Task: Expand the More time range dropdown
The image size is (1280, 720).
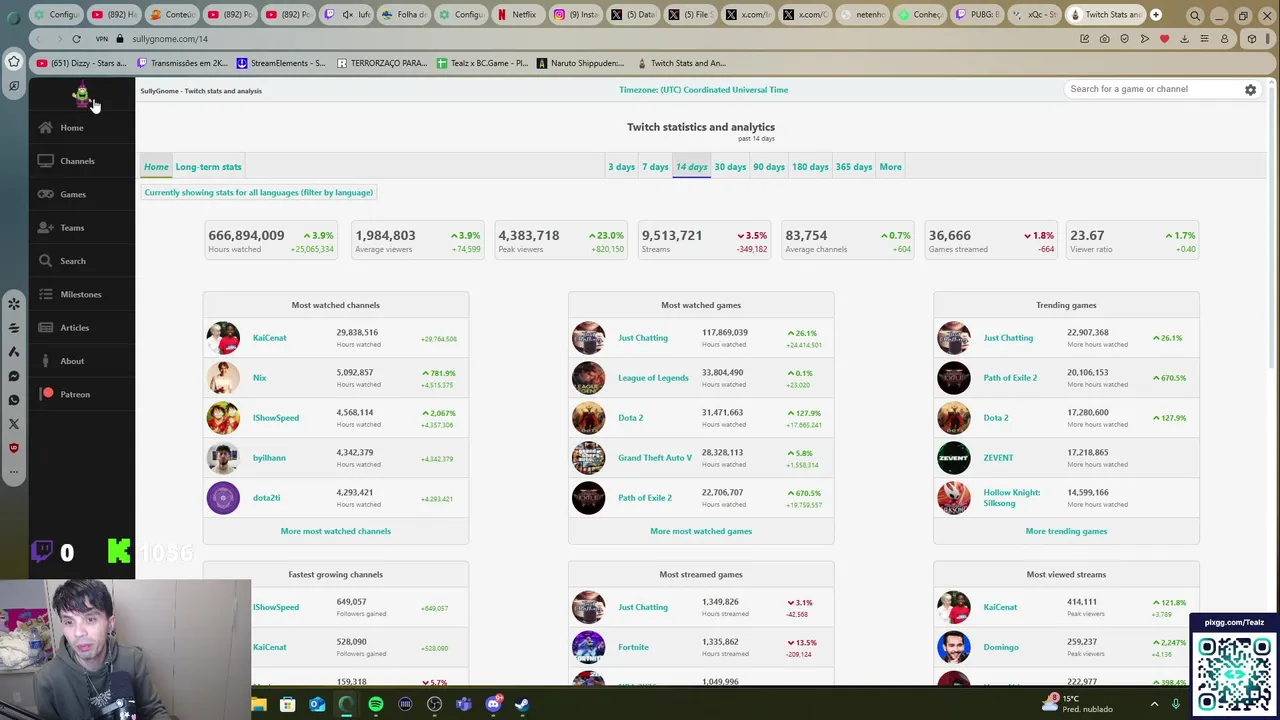Action: tap(890, 167)
